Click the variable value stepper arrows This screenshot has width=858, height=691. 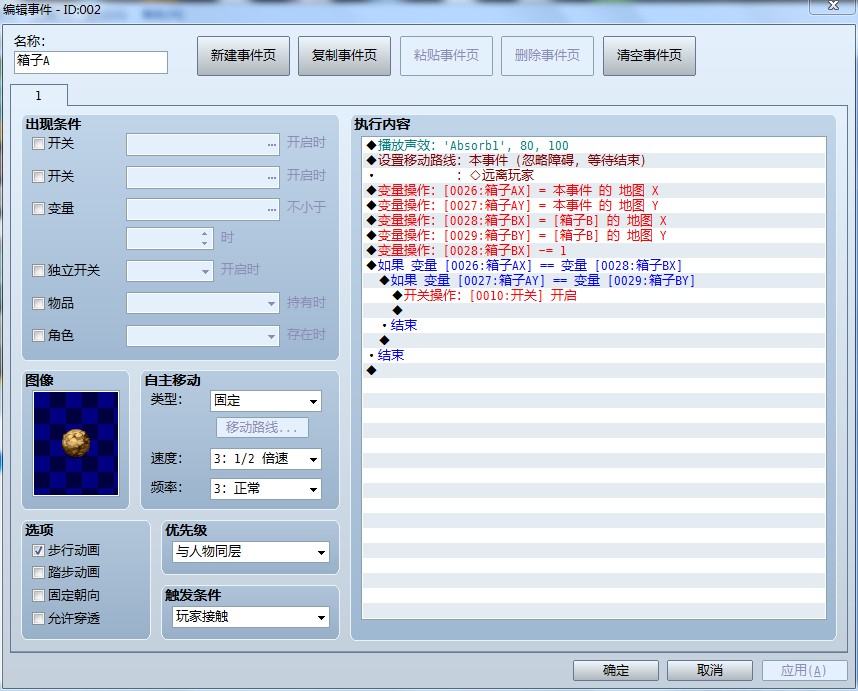tap(205, 239)
